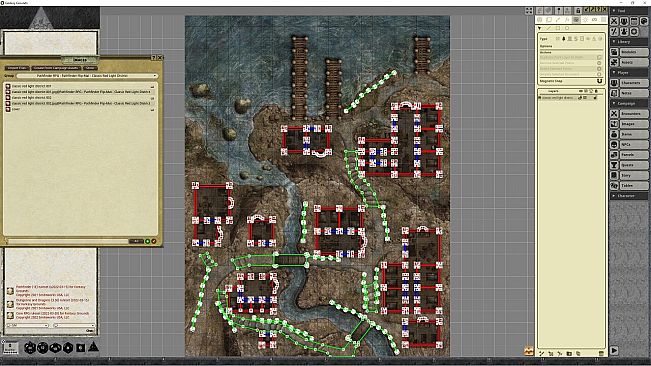Toggle the image lock padlock icon
This screenshot has width=651, height=366.
tap(578, 10)
